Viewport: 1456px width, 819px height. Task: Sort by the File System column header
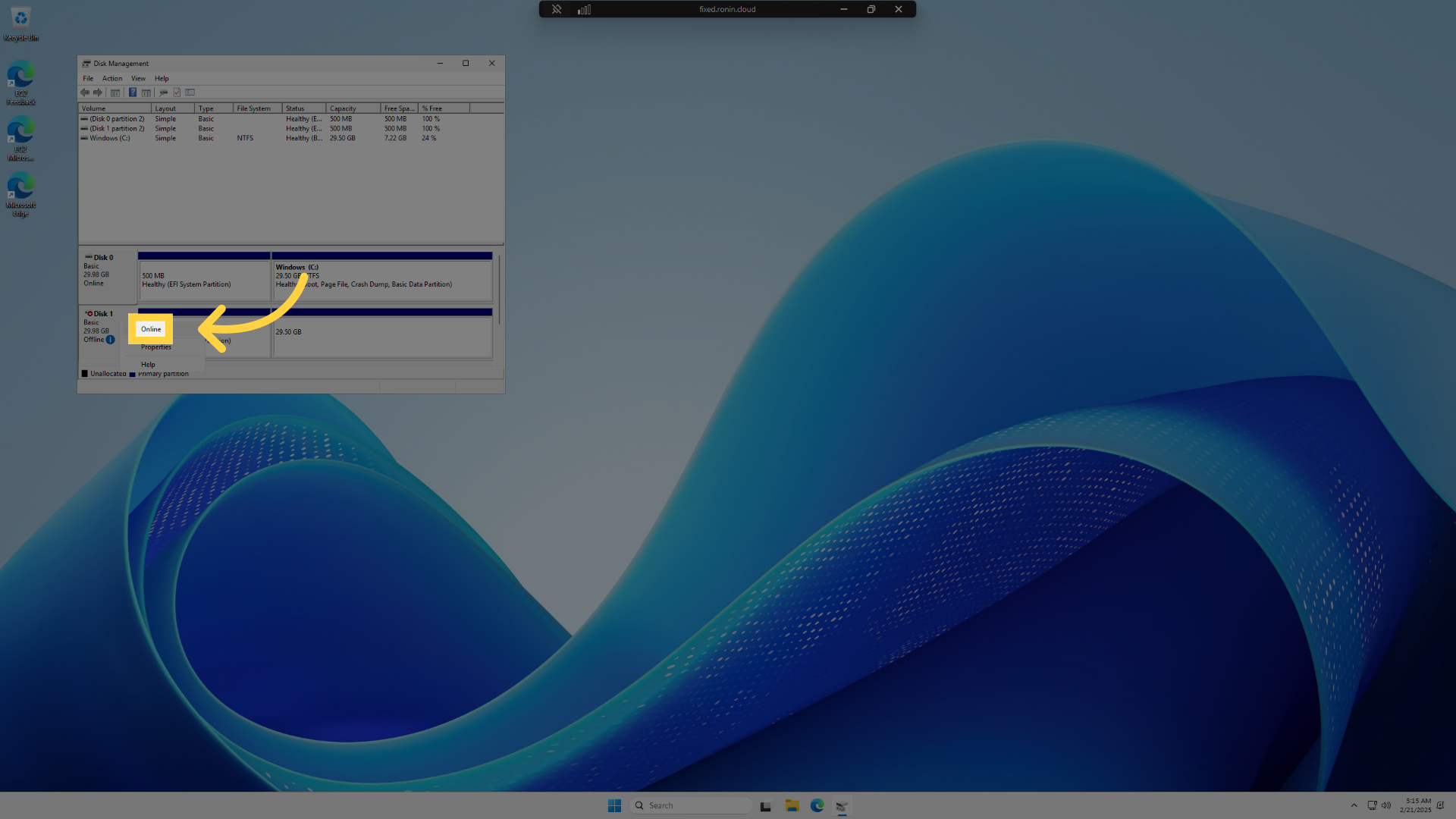point(258,108)
